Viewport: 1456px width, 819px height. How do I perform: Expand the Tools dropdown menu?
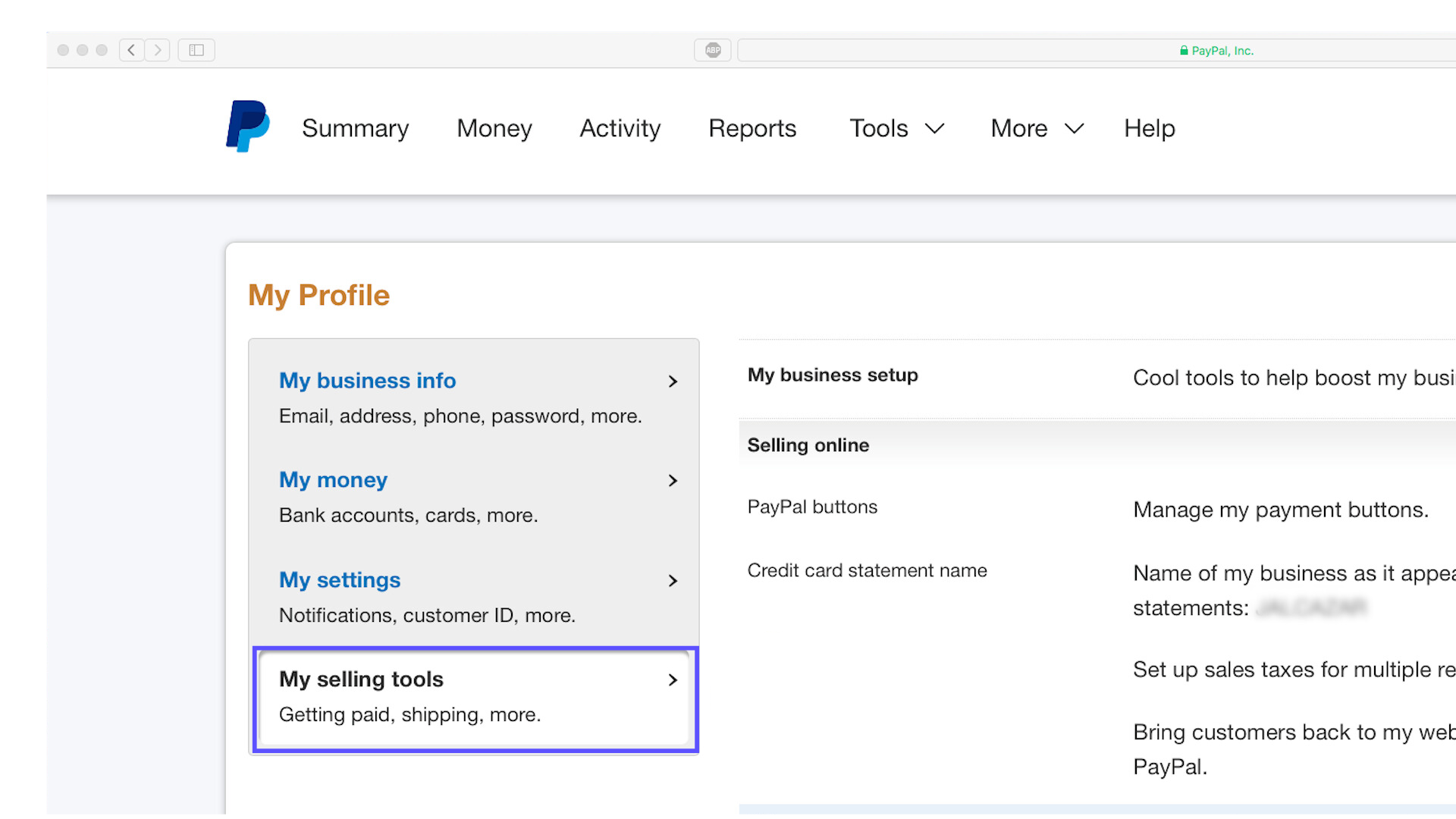(x=896, y=128)
